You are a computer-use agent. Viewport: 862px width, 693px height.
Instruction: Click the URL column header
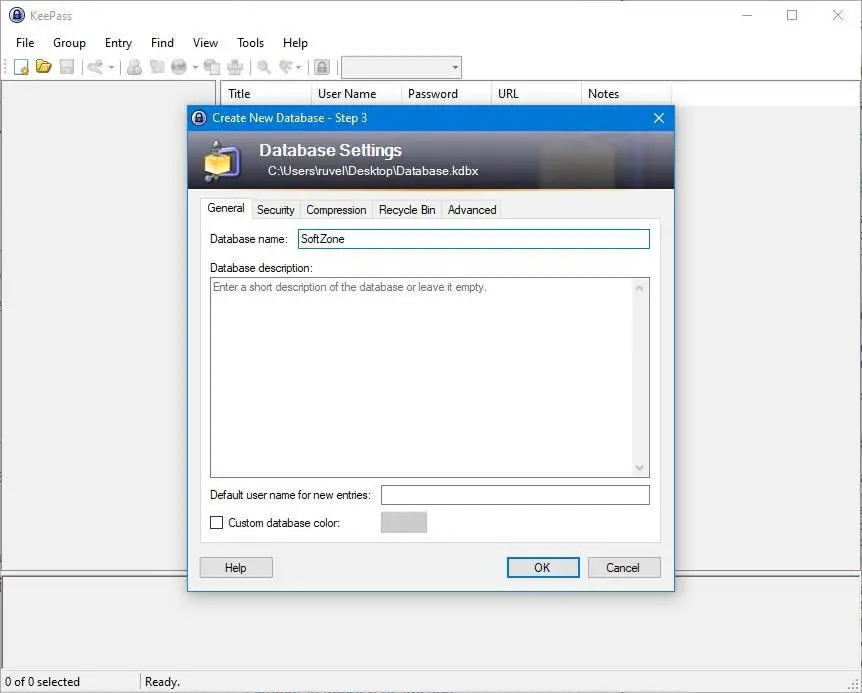(536, 93)
